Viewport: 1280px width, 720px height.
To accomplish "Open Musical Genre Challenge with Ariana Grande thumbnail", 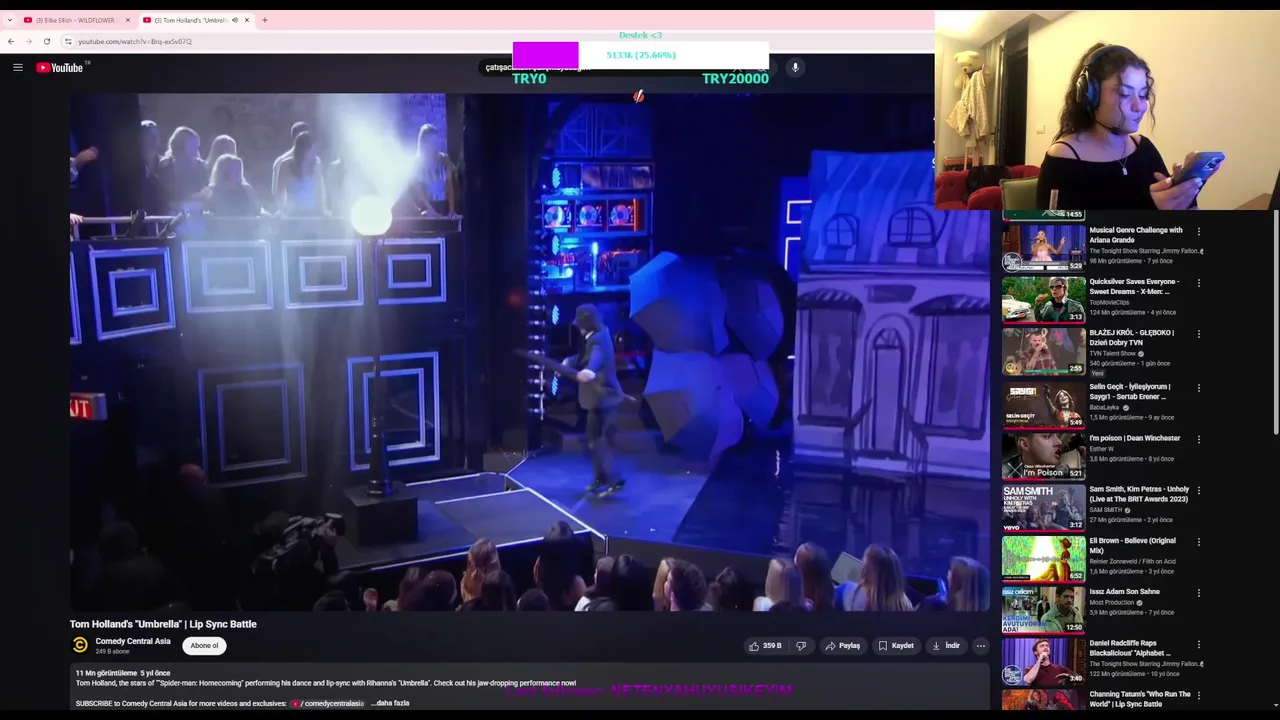I will pos(1043,247).
